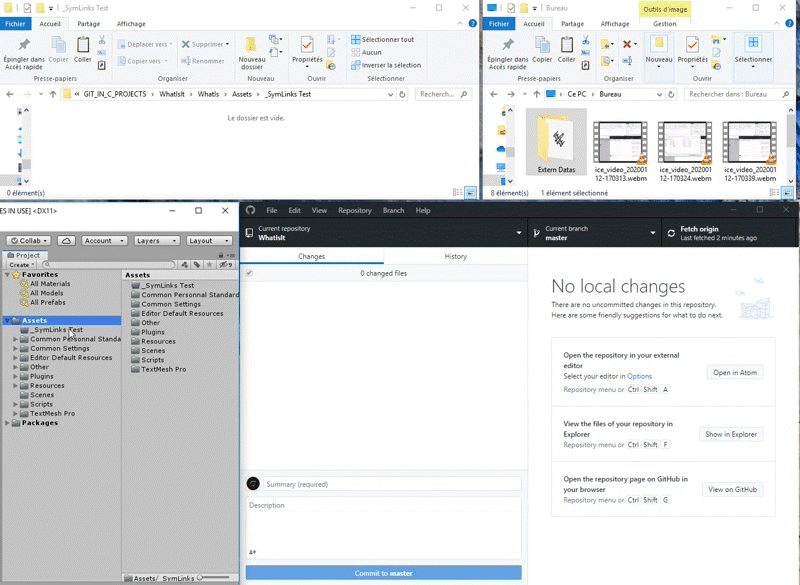This screenshot has height=585, width=800.
Task: Click Nouveau dossier icon in SymLinks Test window
Action: coord(252,53)
